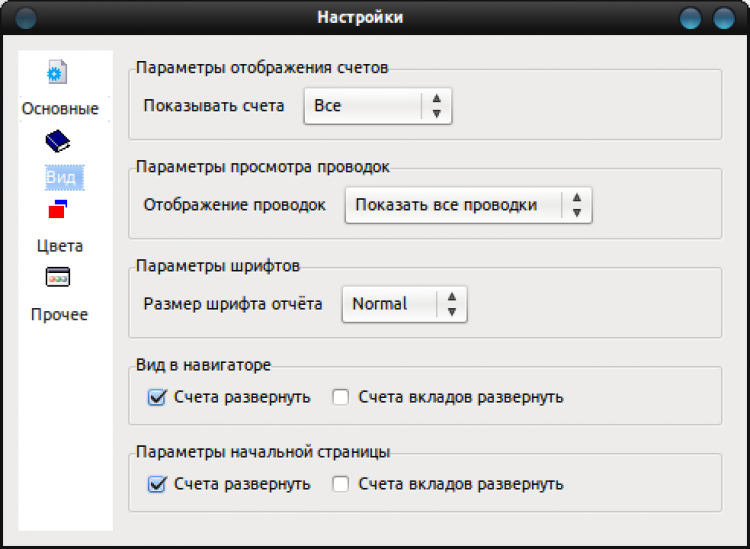Click the Настройки window title bar

tap(360, 17)
